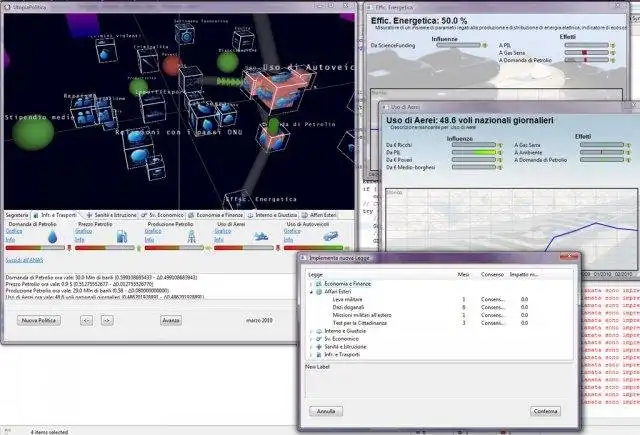This screenshot has width=640, height=435.
Task: Click the car icon under Uso di Autoveicoli
Action: coord(331,236)
